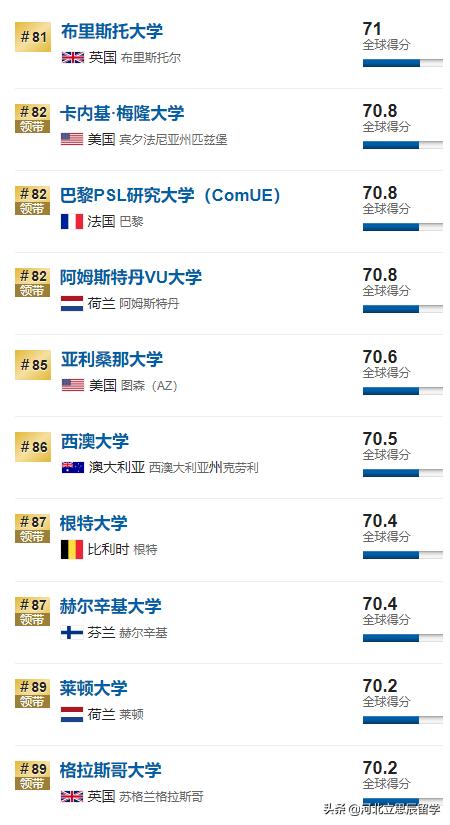
Task: Click the #81 rank badge
Action: click(x=33, y=37)
